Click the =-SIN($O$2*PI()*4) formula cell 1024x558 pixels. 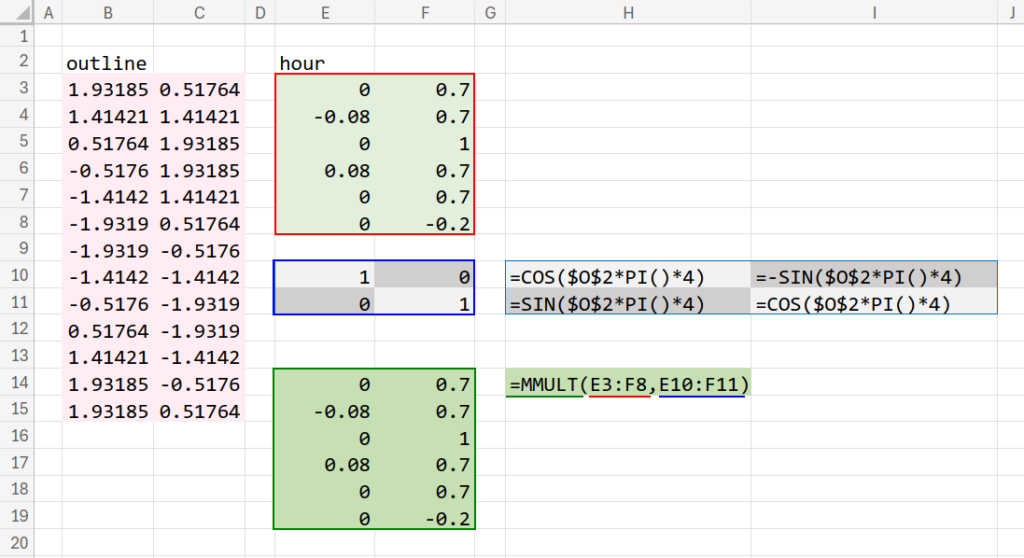pyautogui.click(x=873, y=276)
